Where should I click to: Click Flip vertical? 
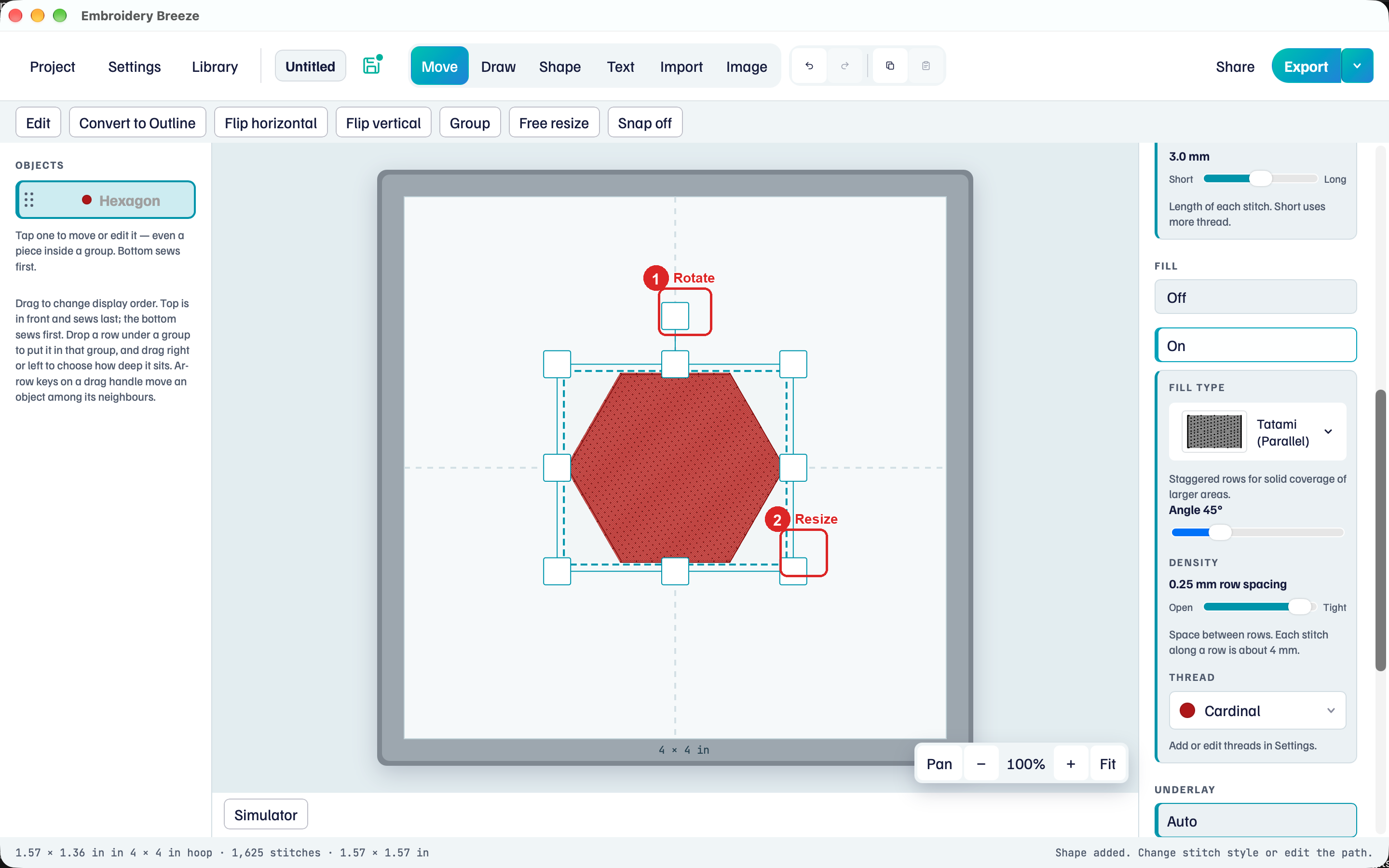[383, 122]
